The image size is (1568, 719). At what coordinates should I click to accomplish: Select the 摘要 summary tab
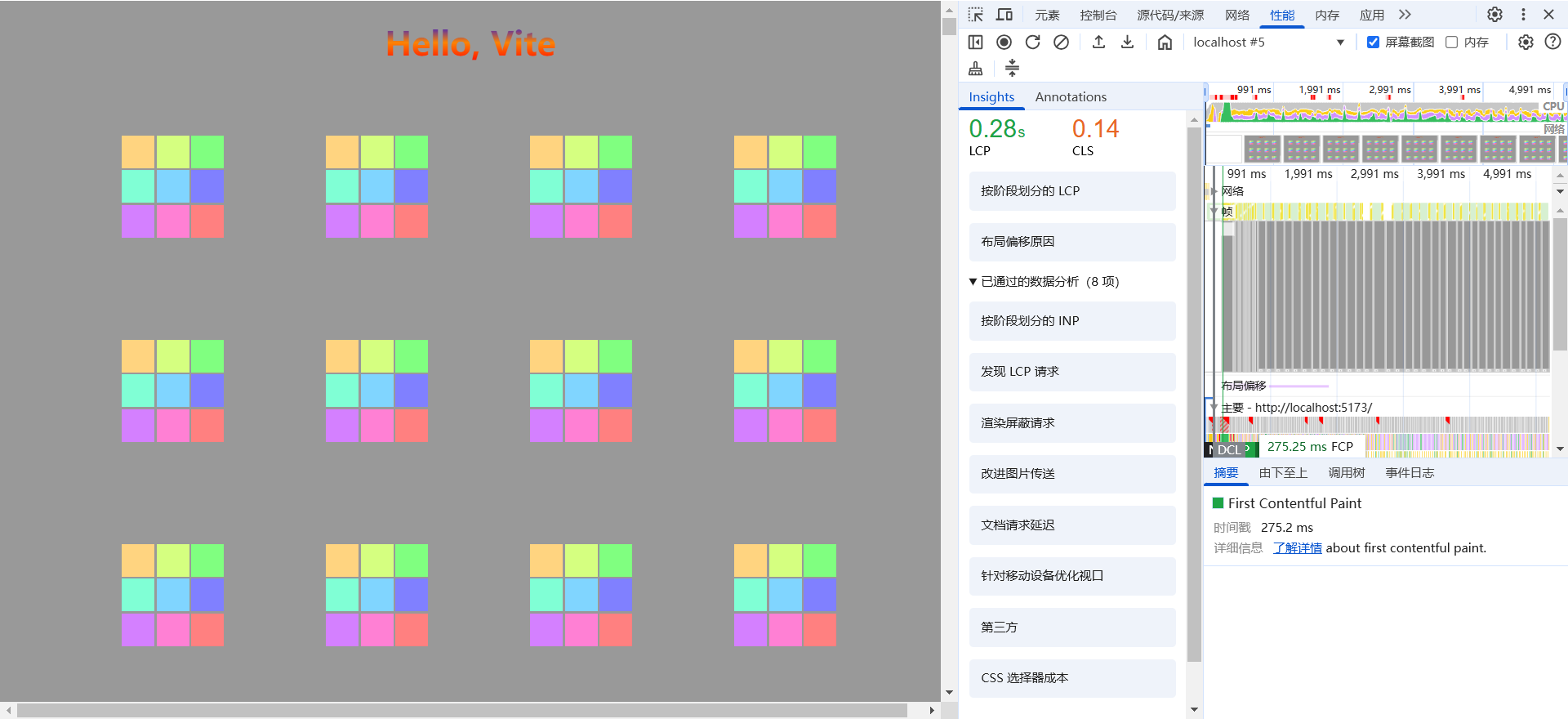(x=1226, y=473)
